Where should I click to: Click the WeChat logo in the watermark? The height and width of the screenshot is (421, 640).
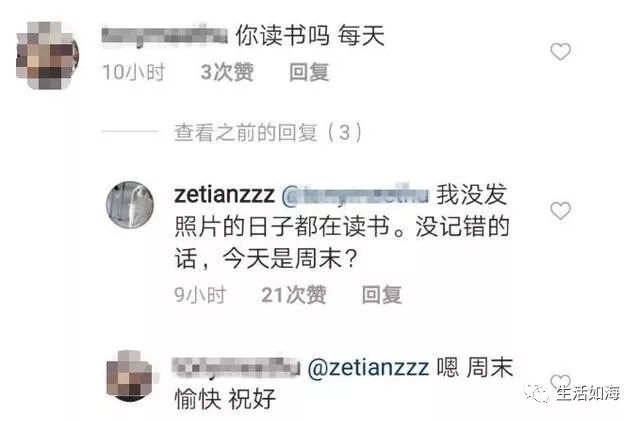pos(537,393)
